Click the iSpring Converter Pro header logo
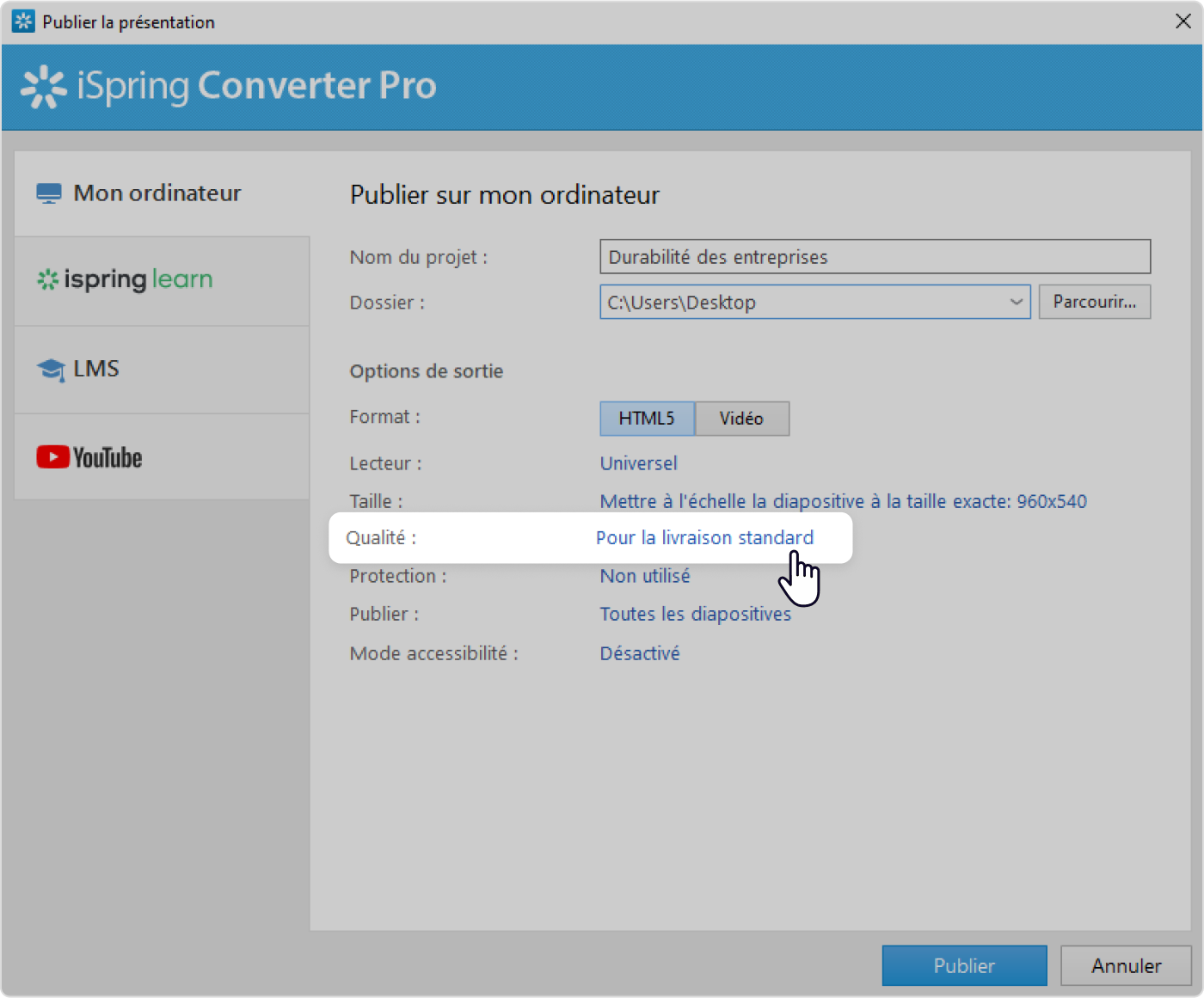 coord(229,86)
